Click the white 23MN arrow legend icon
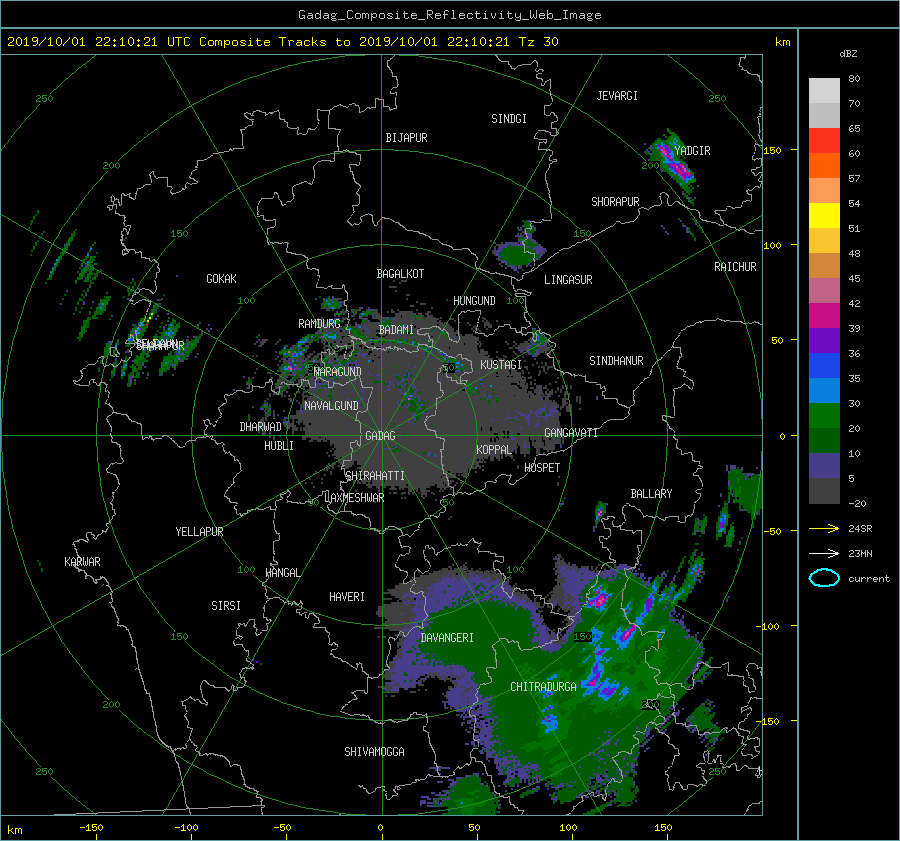 (824, 553)
